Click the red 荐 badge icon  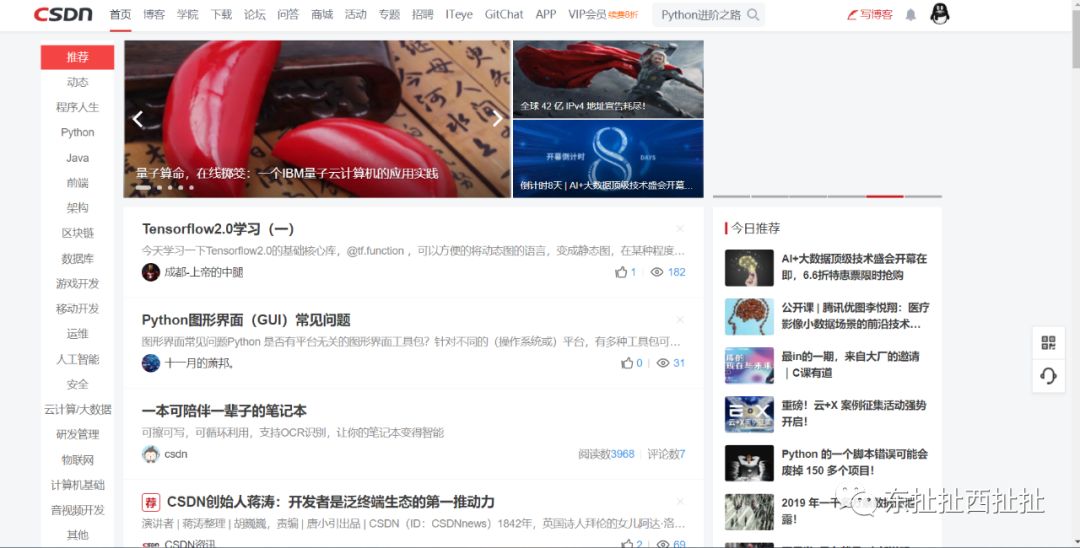151,502
